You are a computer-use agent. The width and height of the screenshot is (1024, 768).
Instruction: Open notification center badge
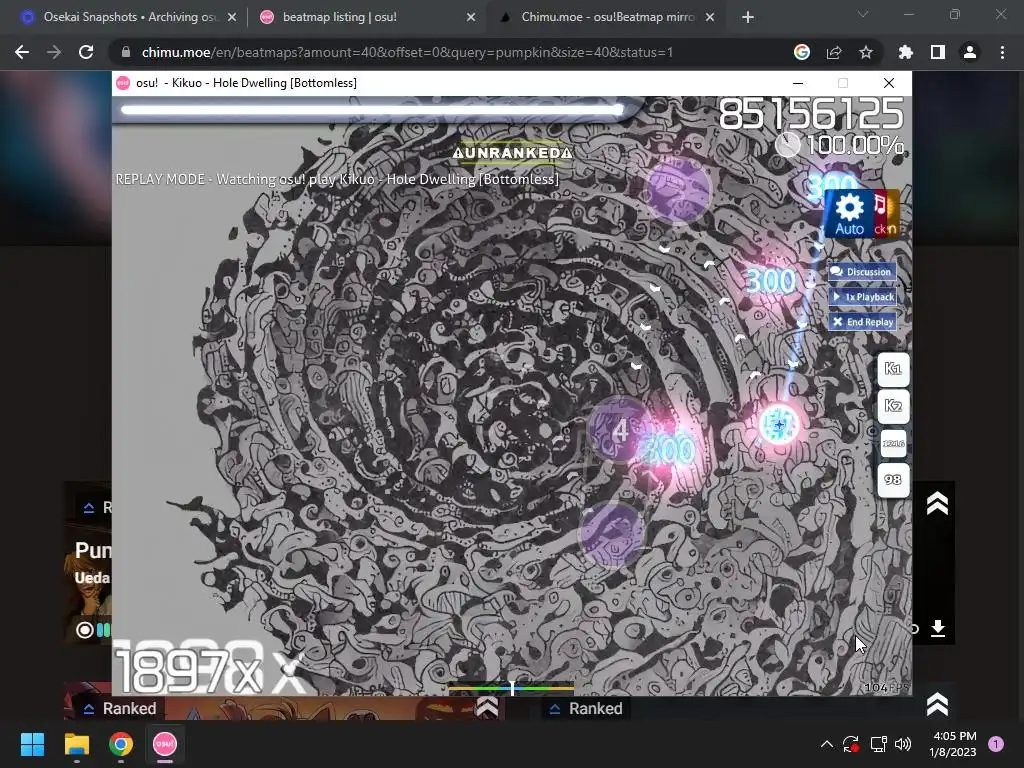996,744
